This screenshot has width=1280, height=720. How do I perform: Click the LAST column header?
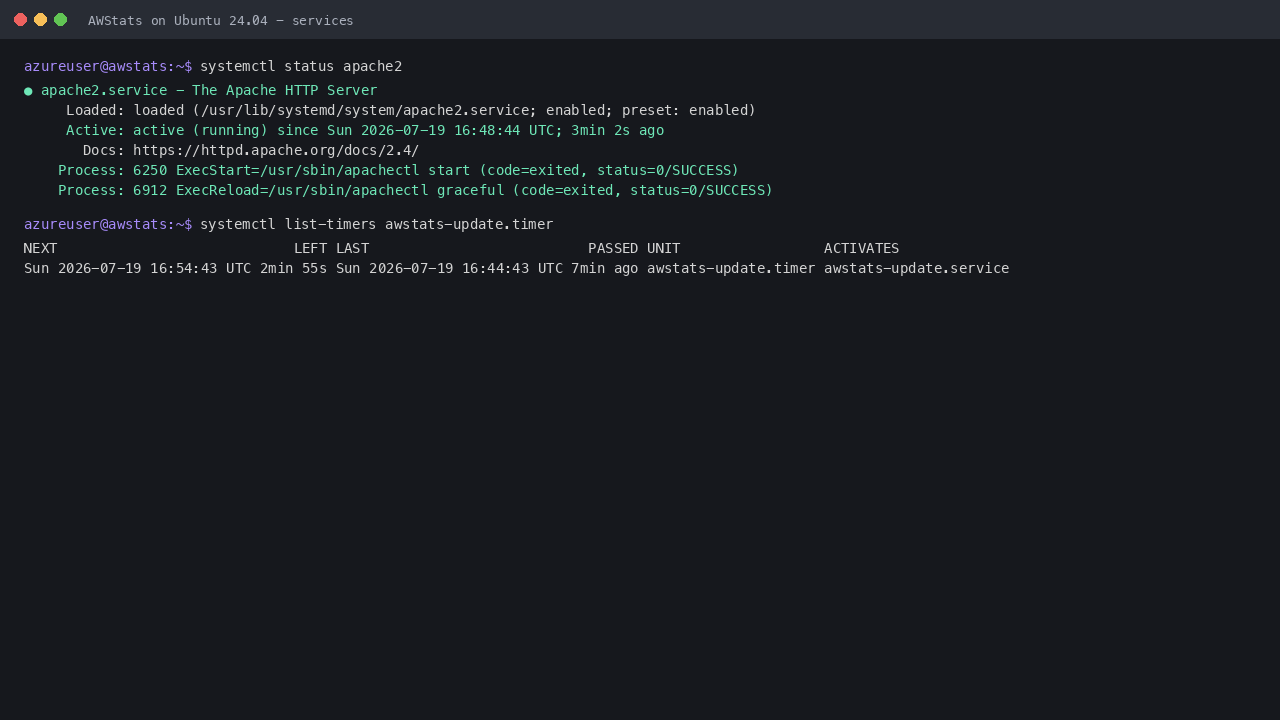353,248
